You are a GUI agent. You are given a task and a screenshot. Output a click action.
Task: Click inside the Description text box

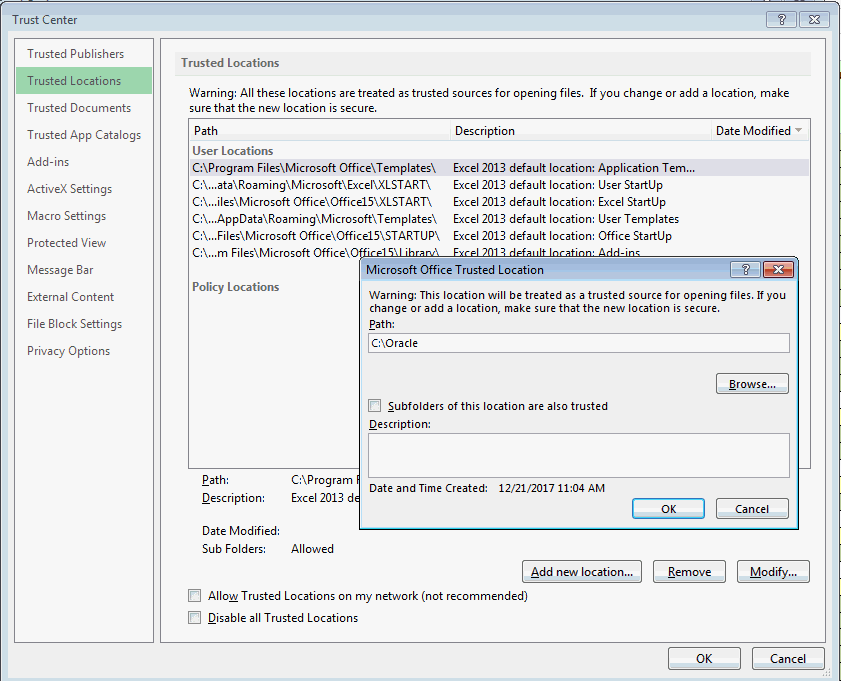coord(579,455)
